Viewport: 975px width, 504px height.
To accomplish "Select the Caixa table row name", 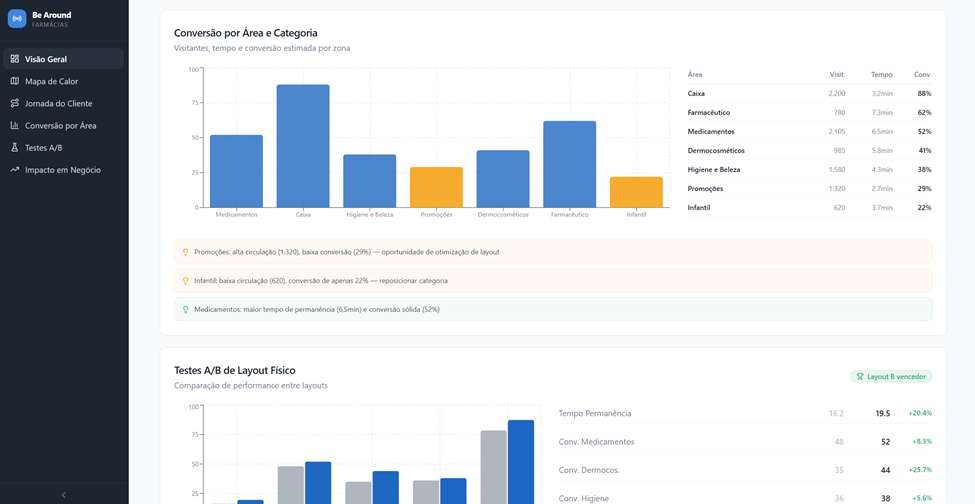I will (696, 93).
